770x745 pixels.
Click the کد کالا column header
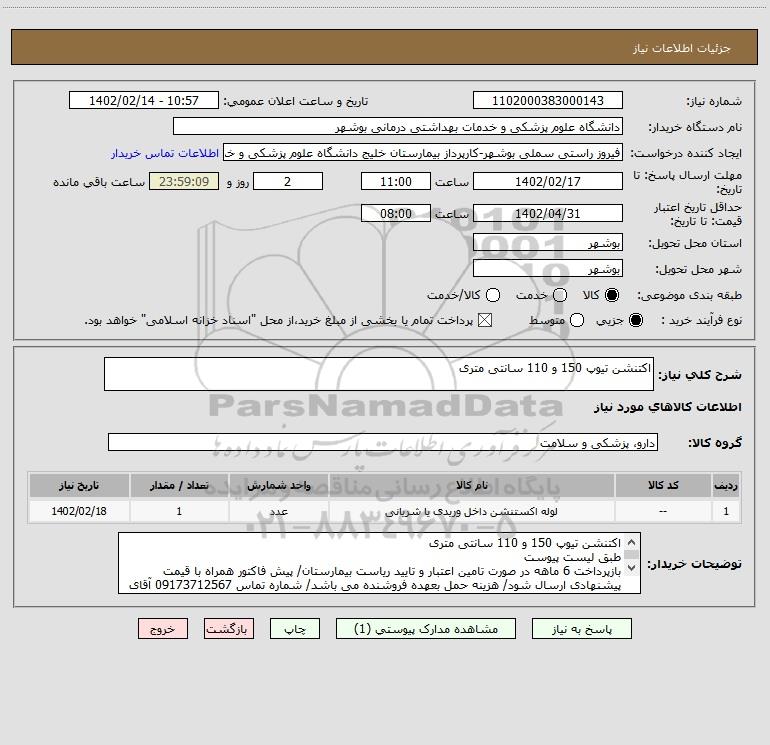[663, 486]
